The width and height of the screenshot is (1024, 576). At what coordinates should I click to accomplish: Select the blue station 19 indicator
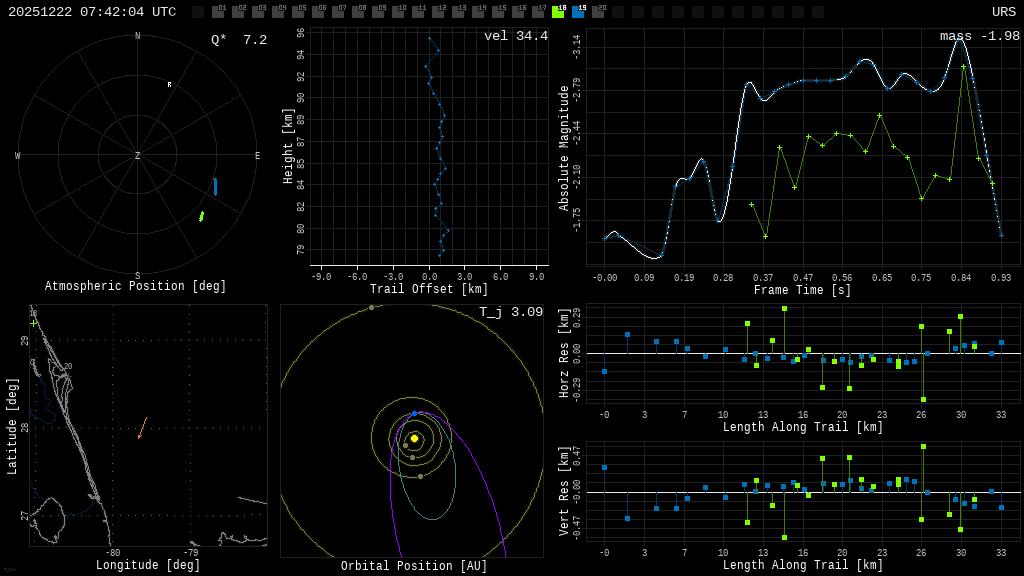578,12
